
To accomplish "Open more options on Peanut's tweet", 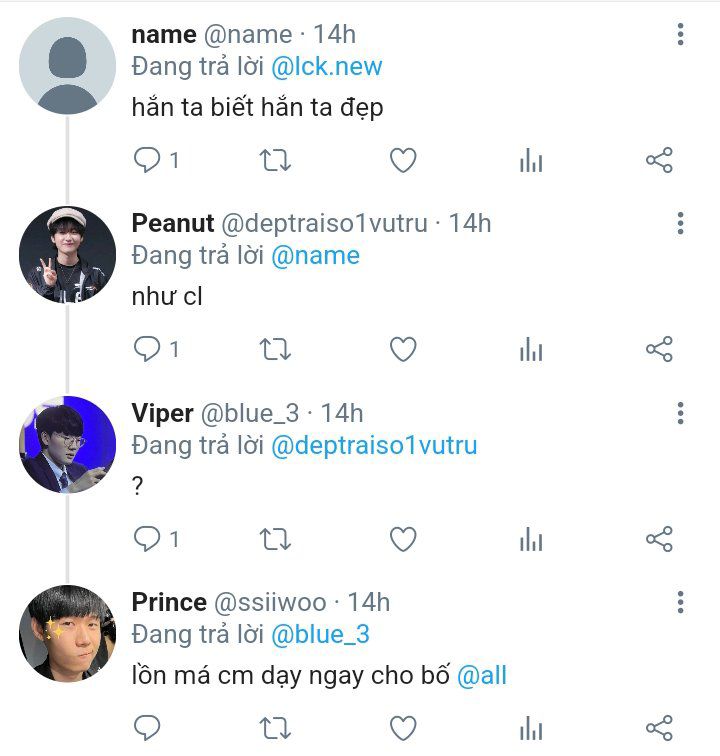I will 680,223.
